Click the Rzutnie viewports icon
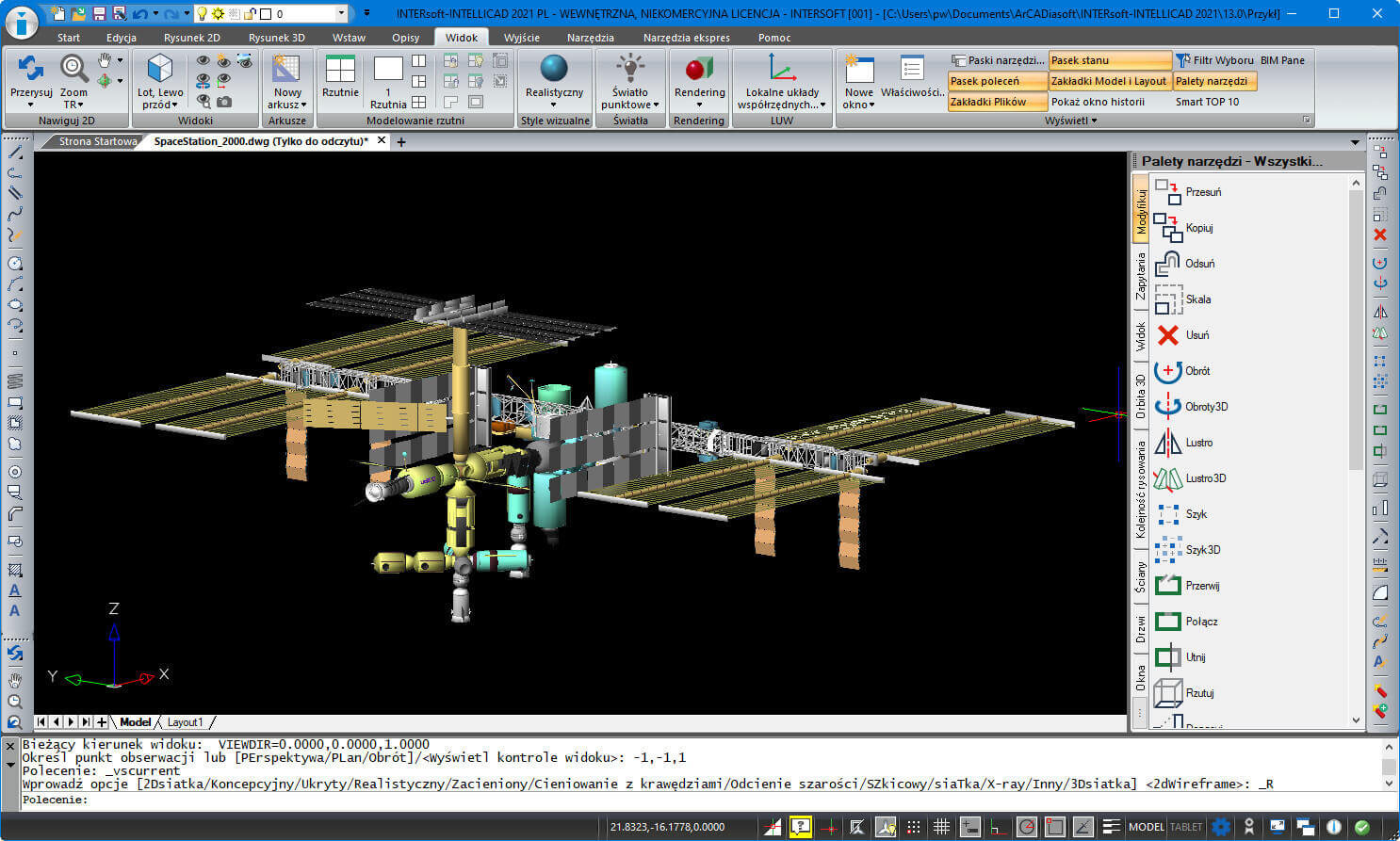1400x841 pixels. click(340, 69)
